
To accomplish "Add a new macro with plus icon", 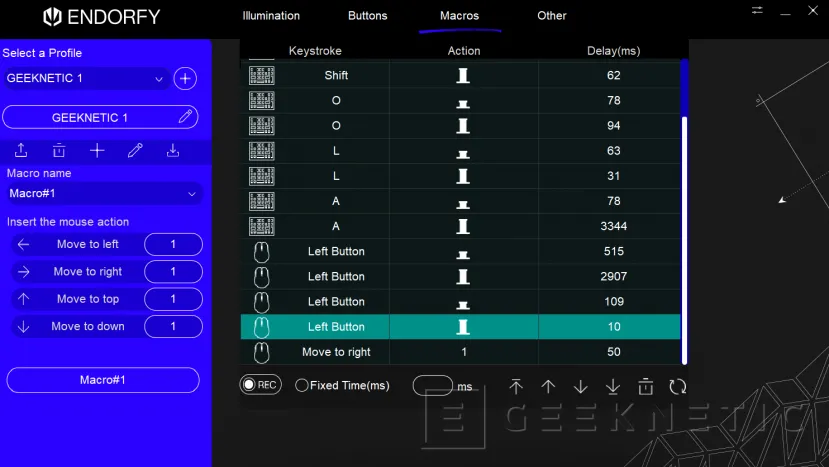I will tap(97, 151).
